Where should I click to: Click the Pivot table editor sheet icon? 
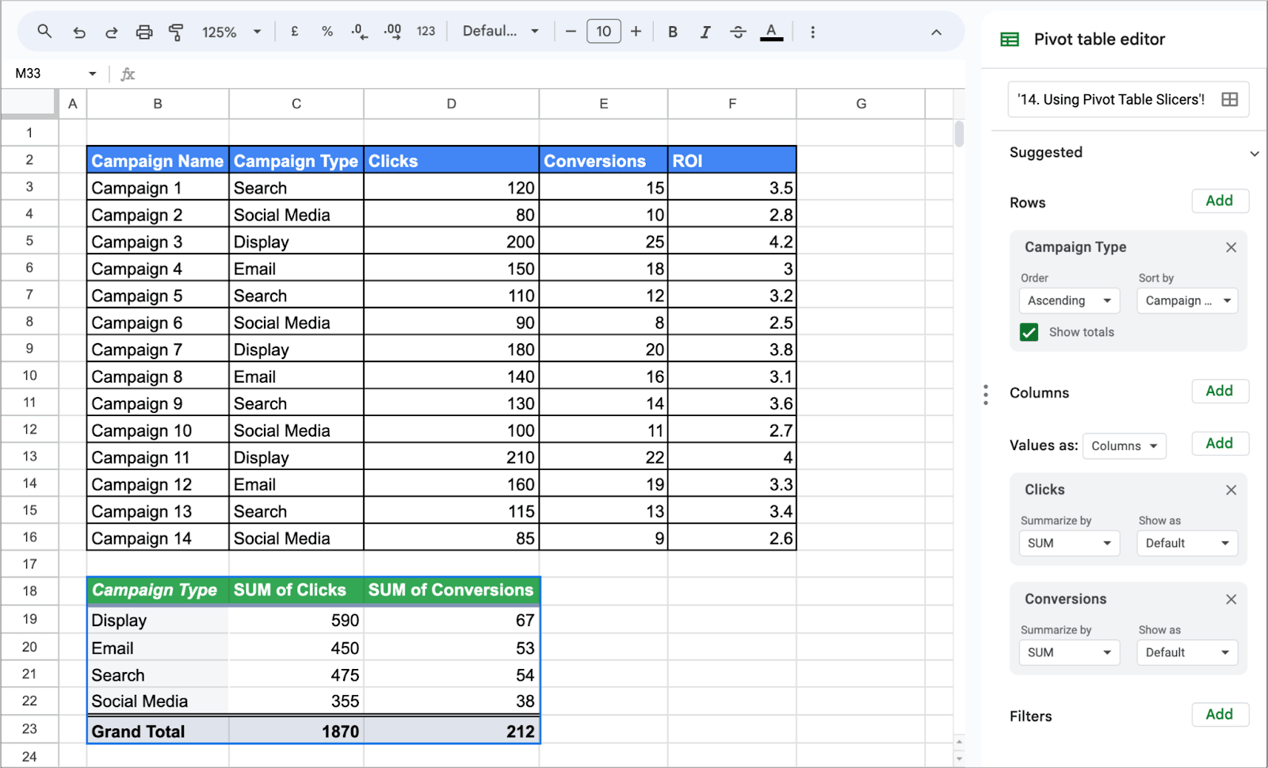1010,40
